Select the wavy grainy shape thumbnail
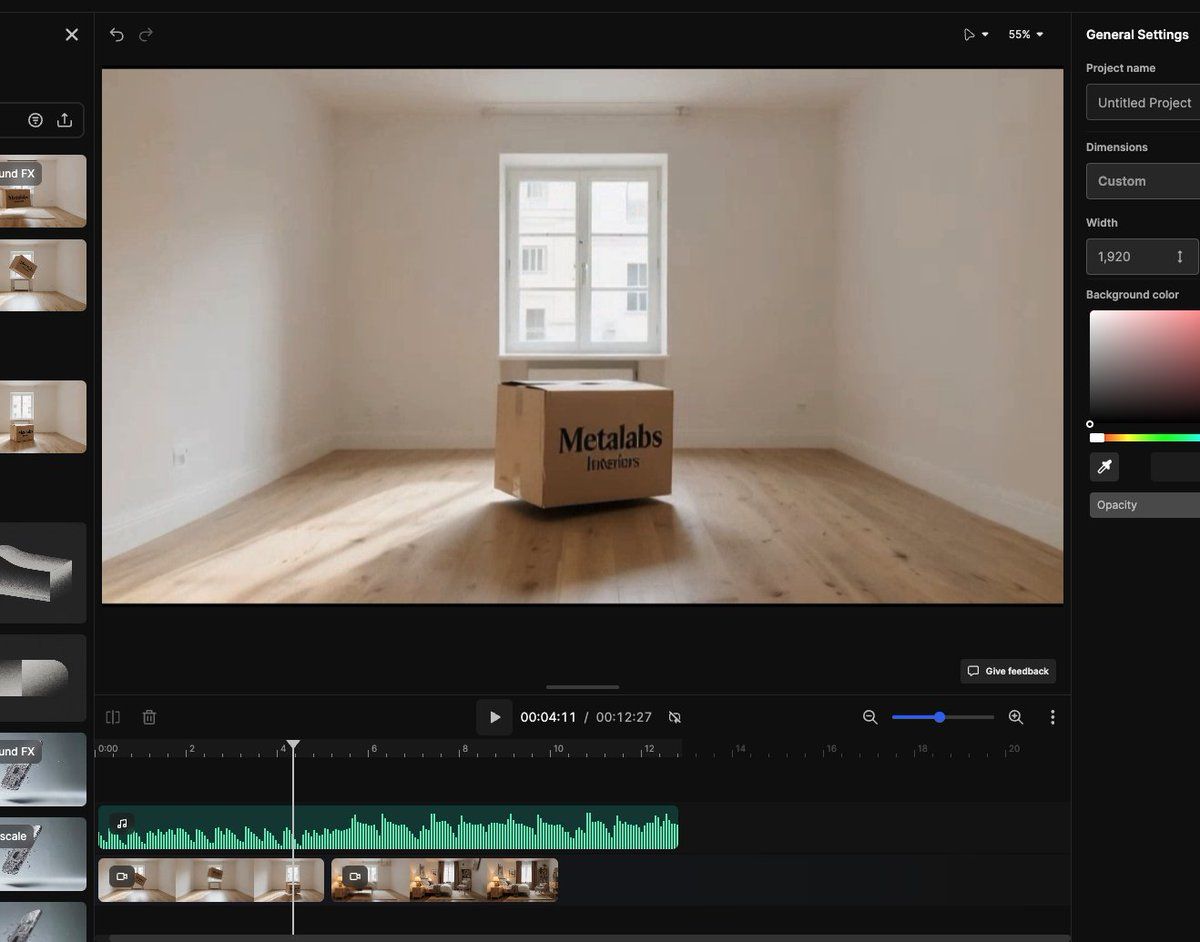The height and width of the screenshot is (942, 1200). (x=43, y=573)
